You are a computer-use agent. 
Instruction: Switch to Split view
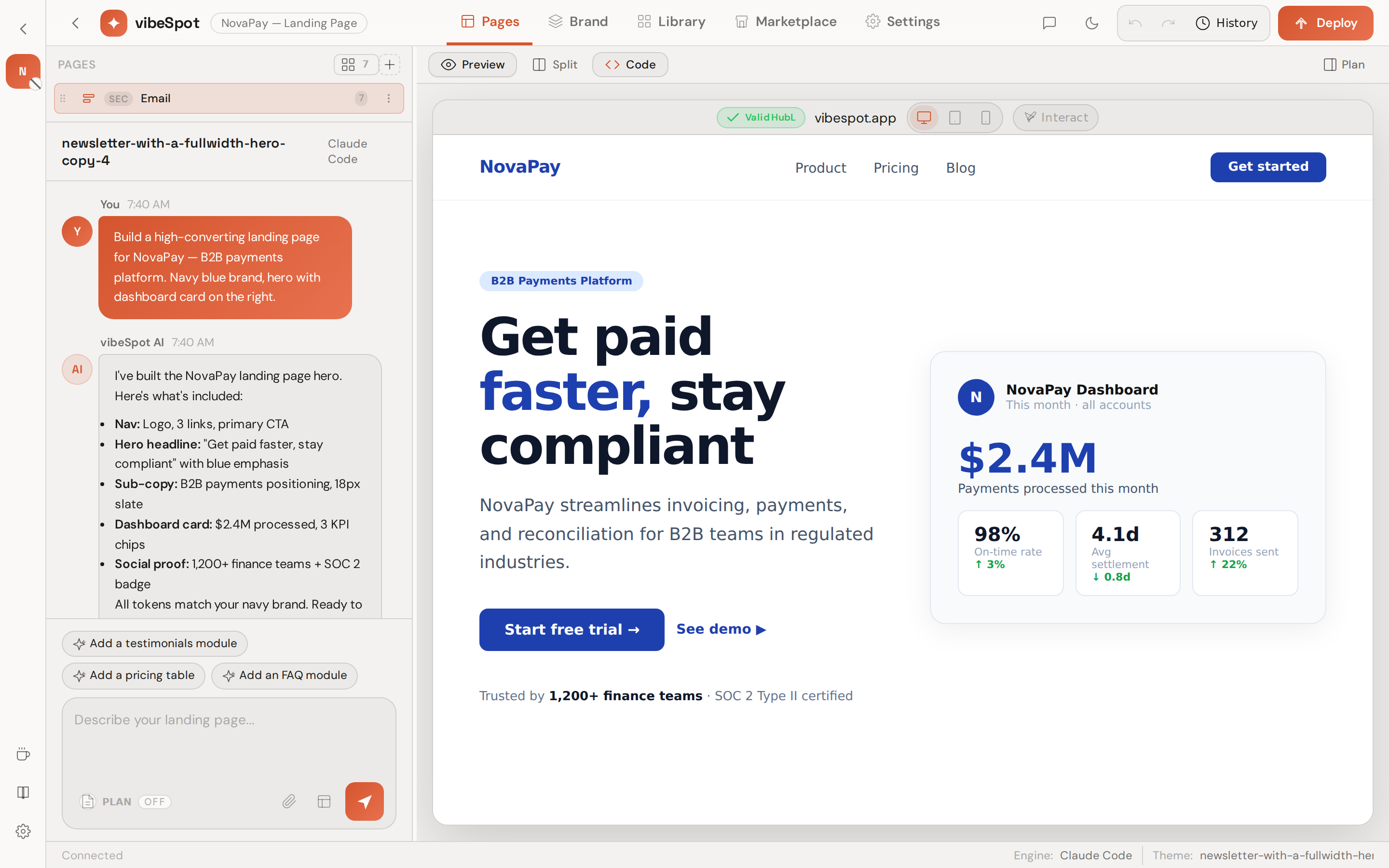(x=555, y=64)
